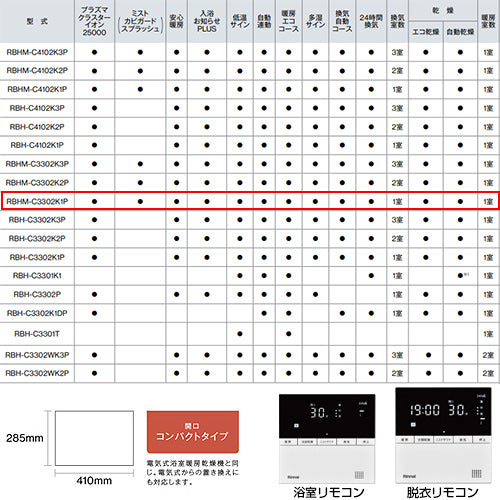Select model name RBHM-C3302K3P

tap(37, 164)
